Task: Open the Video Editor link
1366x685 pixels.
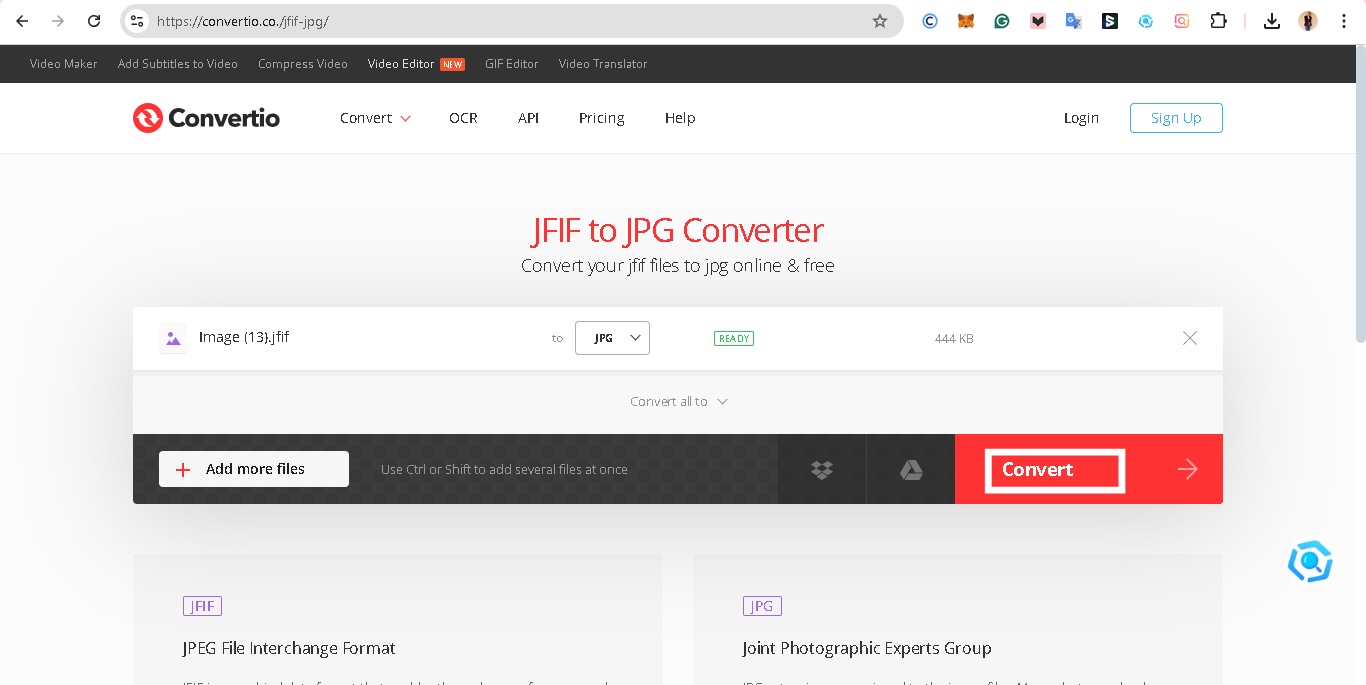Action: (399, 63)
